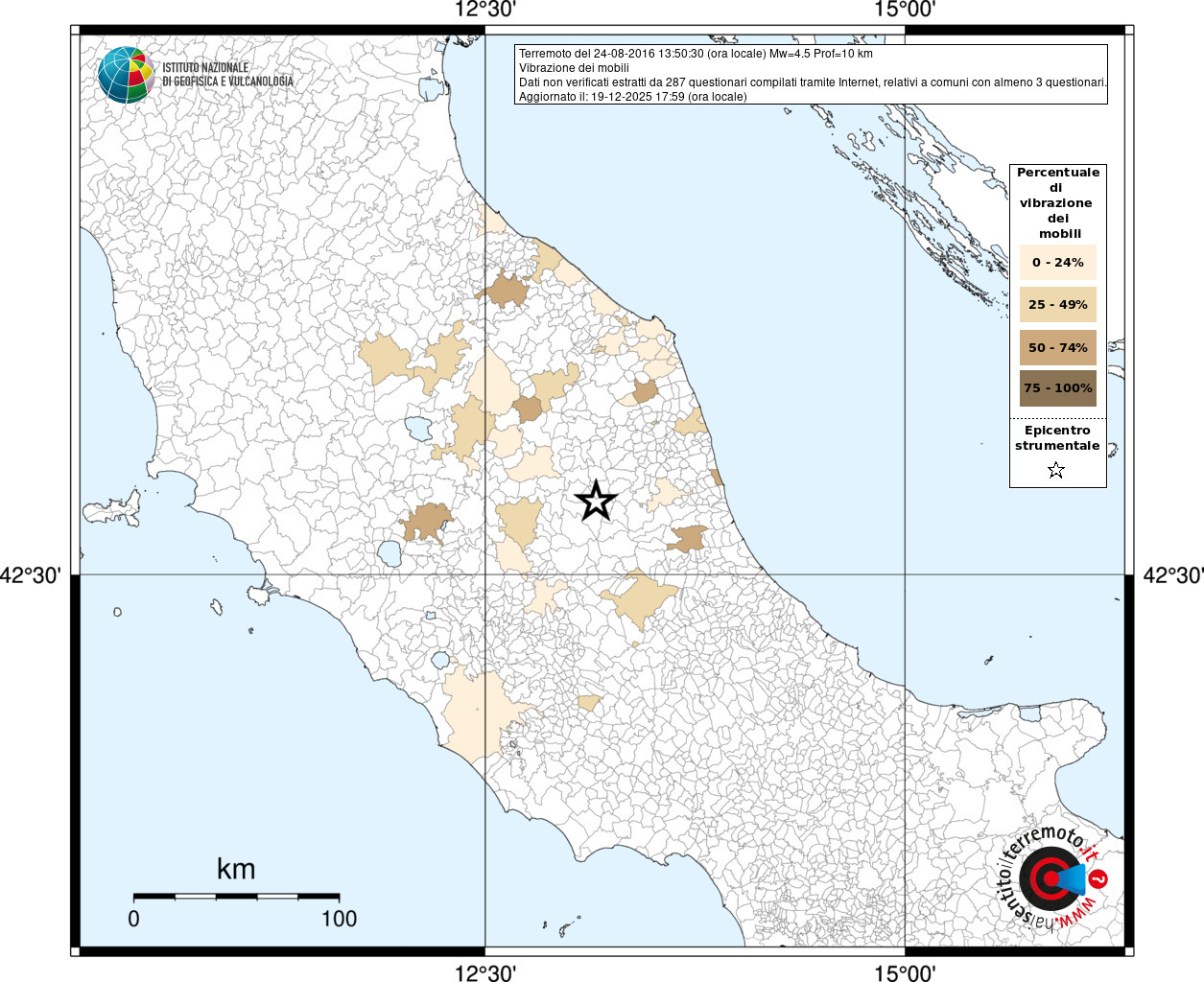Click 'Istituto Nazionale di Geofisica e Vulcanologia' text
This screenshot has width=1204, height=982.
click(x=227, y=75)
